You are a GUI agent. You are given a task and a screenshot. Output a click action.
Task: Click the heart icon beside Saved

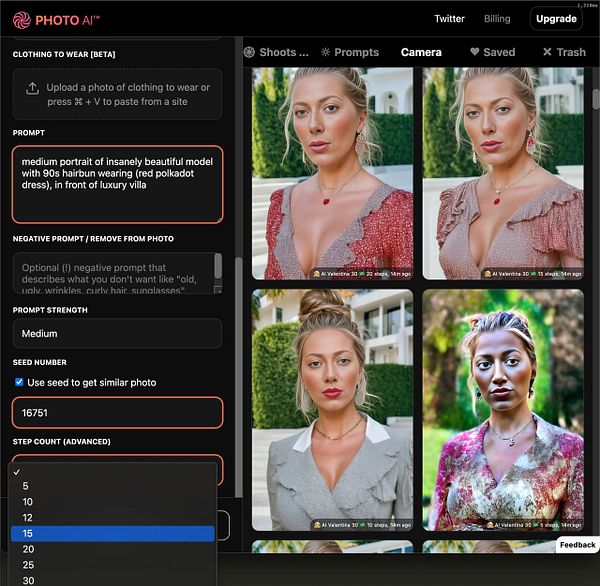point(474,52)
